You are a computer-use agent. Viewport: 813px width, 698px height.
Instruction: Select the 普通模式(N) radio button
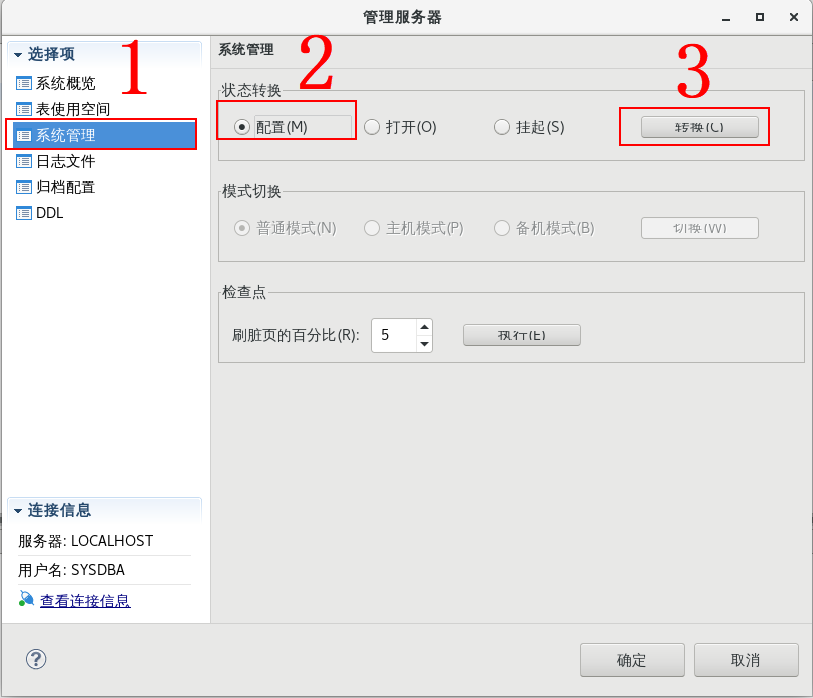click(242, 228)
